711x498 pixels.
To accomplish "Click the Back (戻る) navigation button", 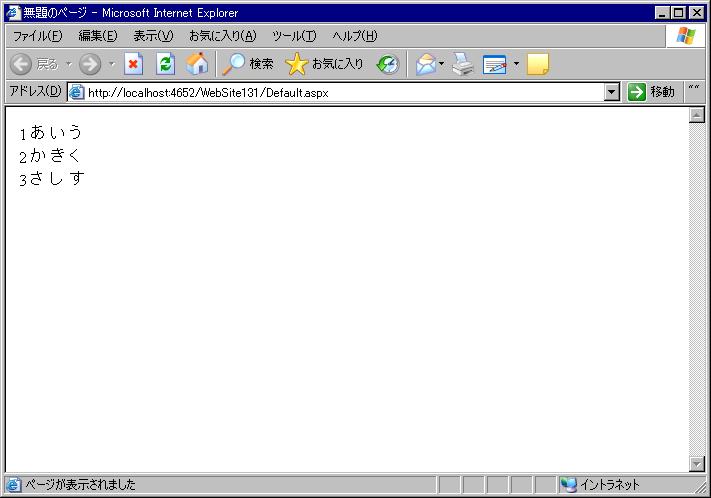I will click(x=34, y=64).
